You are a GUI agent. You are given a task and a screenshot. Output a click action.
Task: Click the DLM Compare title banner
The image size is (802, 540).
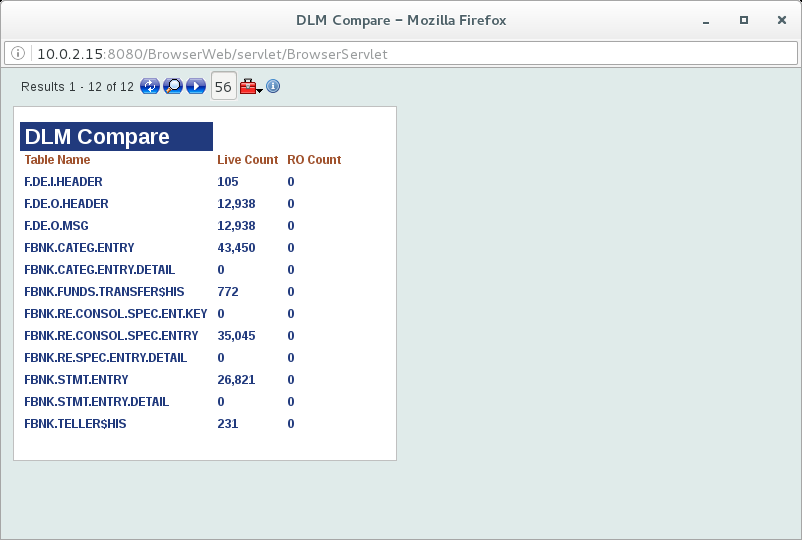point(116,137)
